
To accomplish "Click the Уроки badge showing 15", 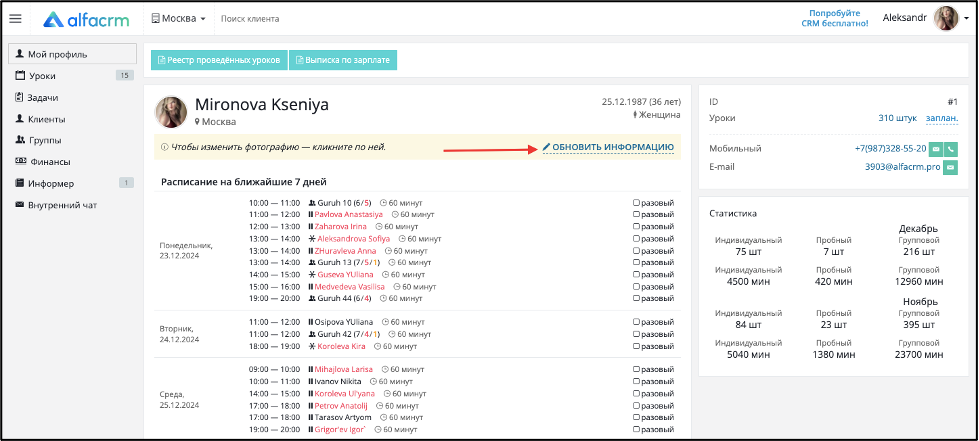I will (124, 76).
